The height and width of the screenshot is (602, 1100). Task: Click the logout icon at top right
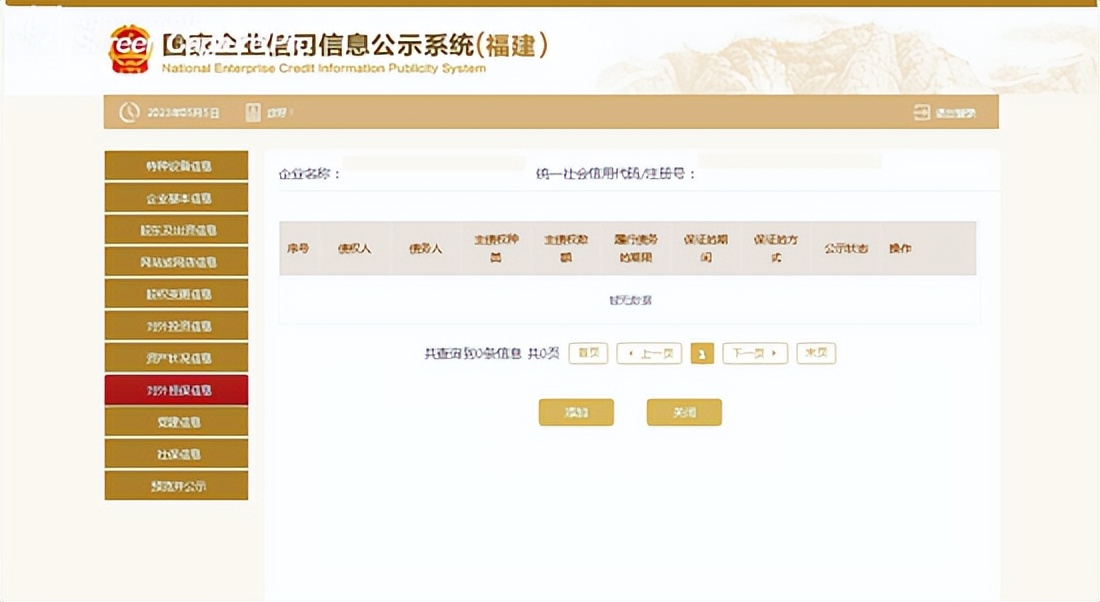point(920,112)
